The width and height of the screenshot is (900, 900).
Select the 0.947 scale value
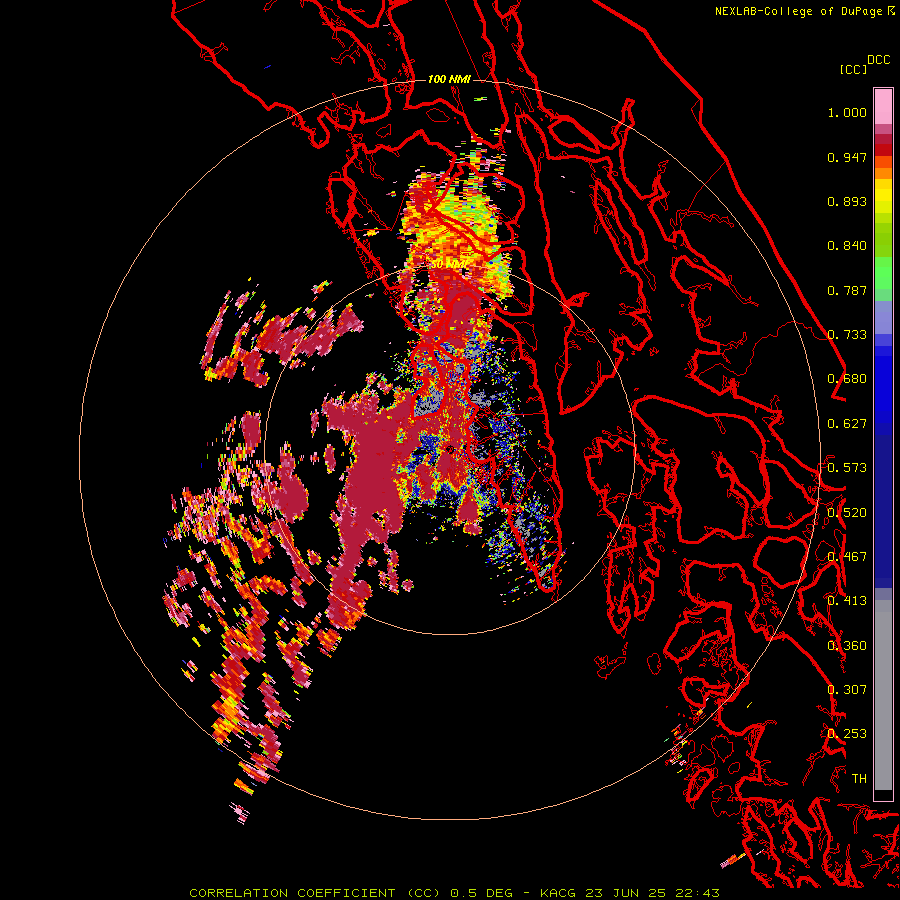pos(847,157)
